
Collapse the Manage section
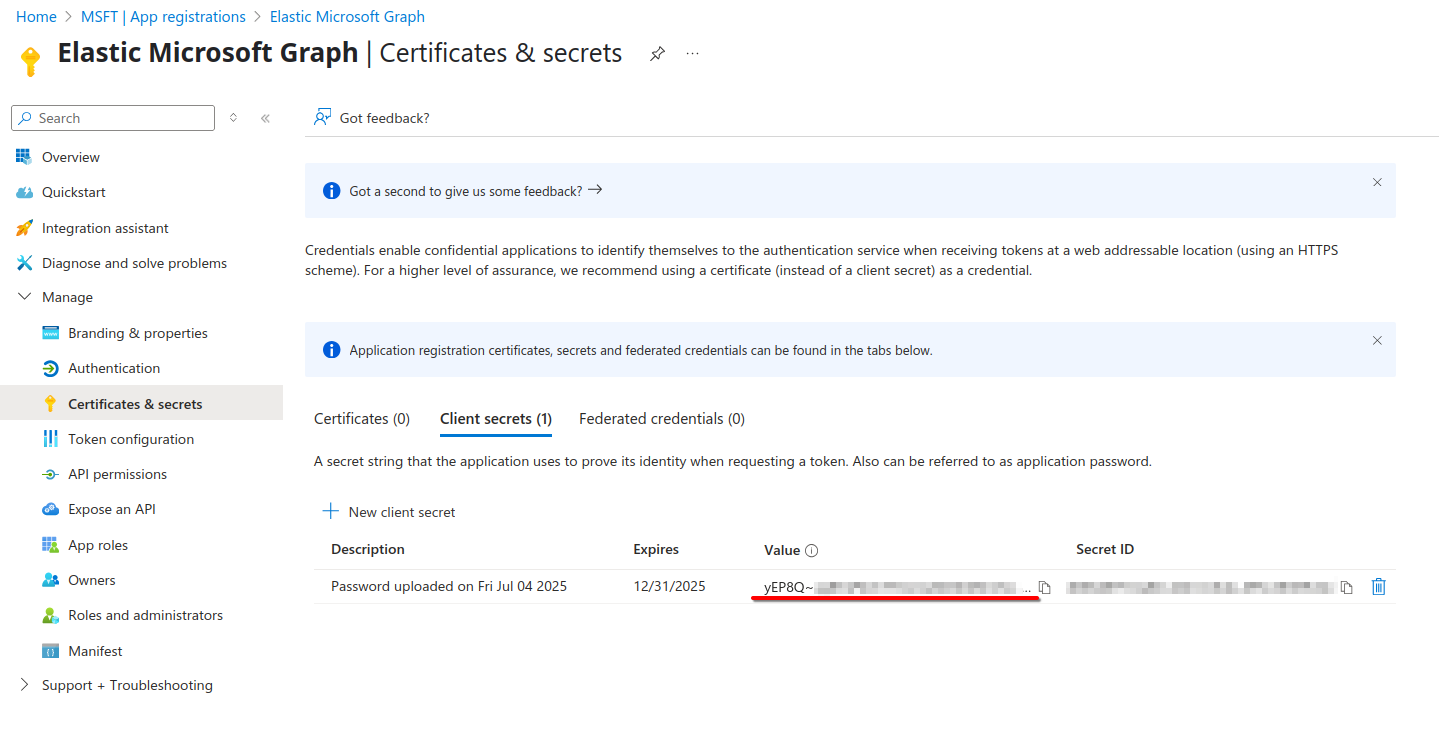click(25, 296)
